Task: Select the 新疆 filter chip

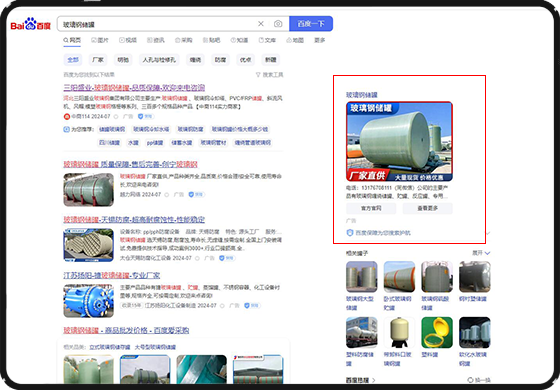Action: tap(271, 60)
